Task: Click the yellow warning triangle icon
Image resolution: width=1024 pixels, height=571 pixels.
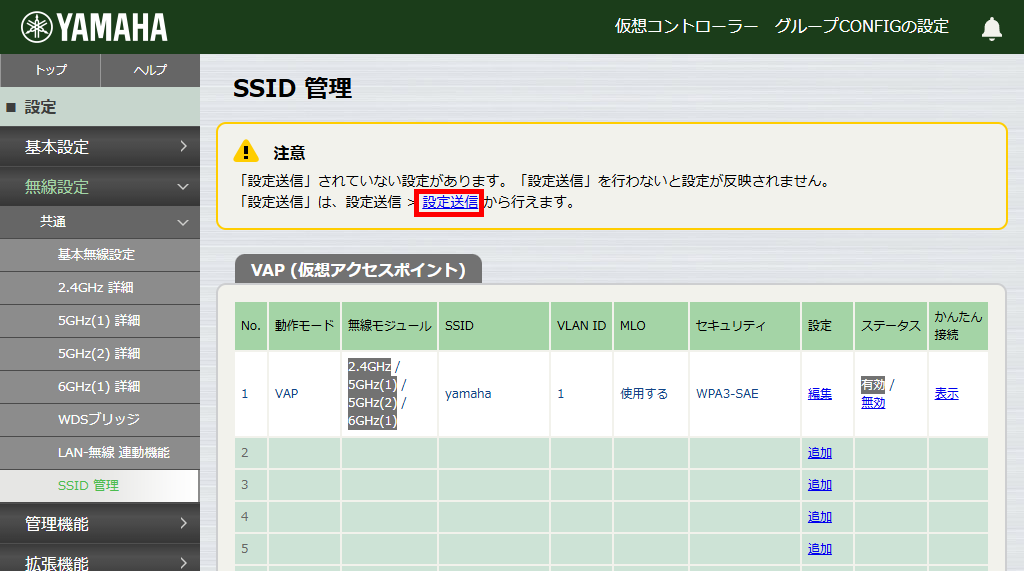Action: [x=246, y=152]
